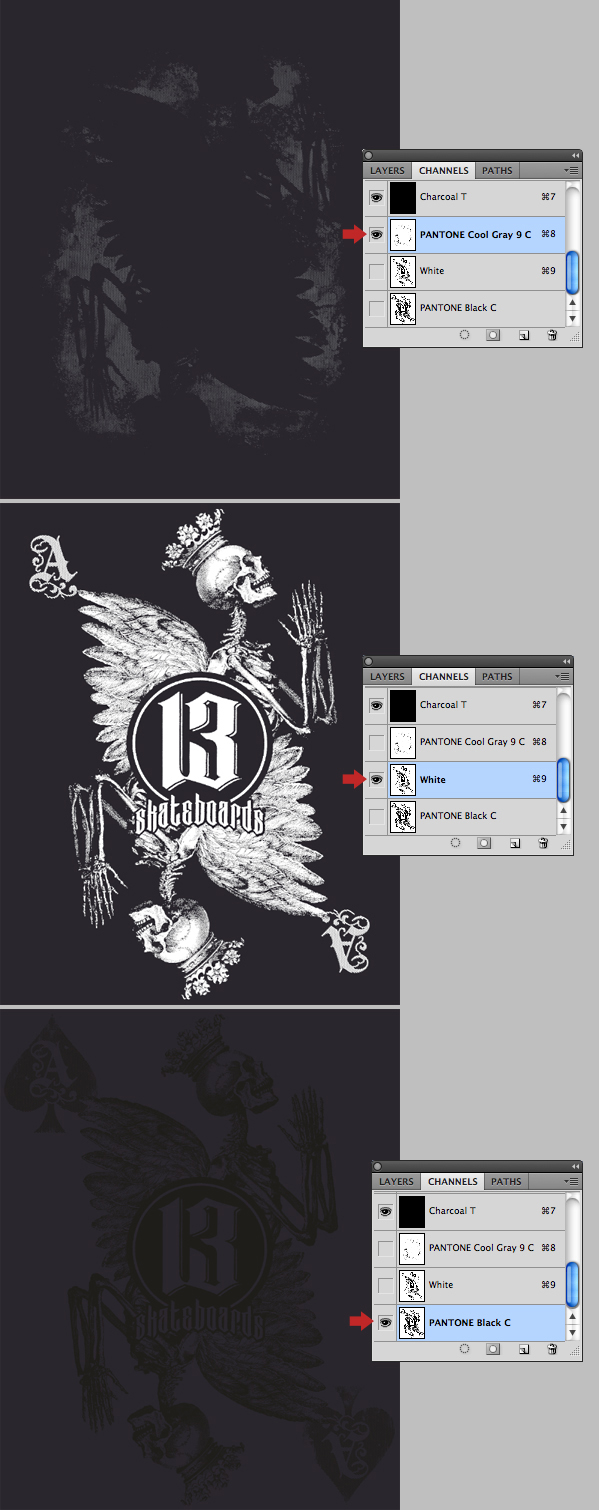
Task: Save selection as channel in bottom Channels panel
Action: point(493,1349)
